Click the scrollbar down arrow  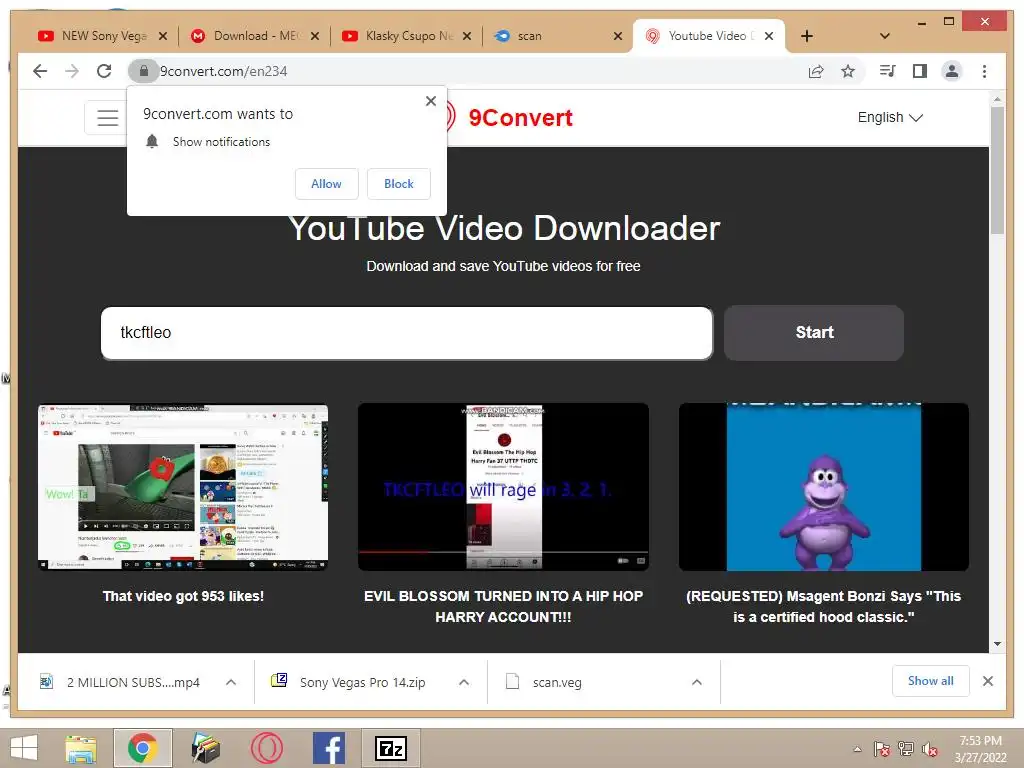click(x=997, y=645)
